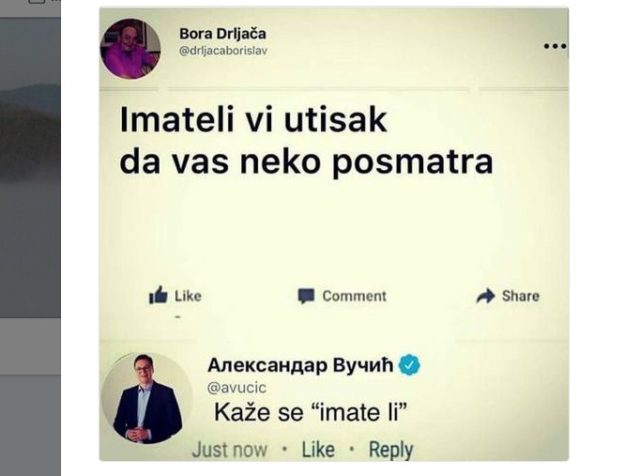Click the Share arrow icon
Screen dimensions: 640x476
[486, 296]
